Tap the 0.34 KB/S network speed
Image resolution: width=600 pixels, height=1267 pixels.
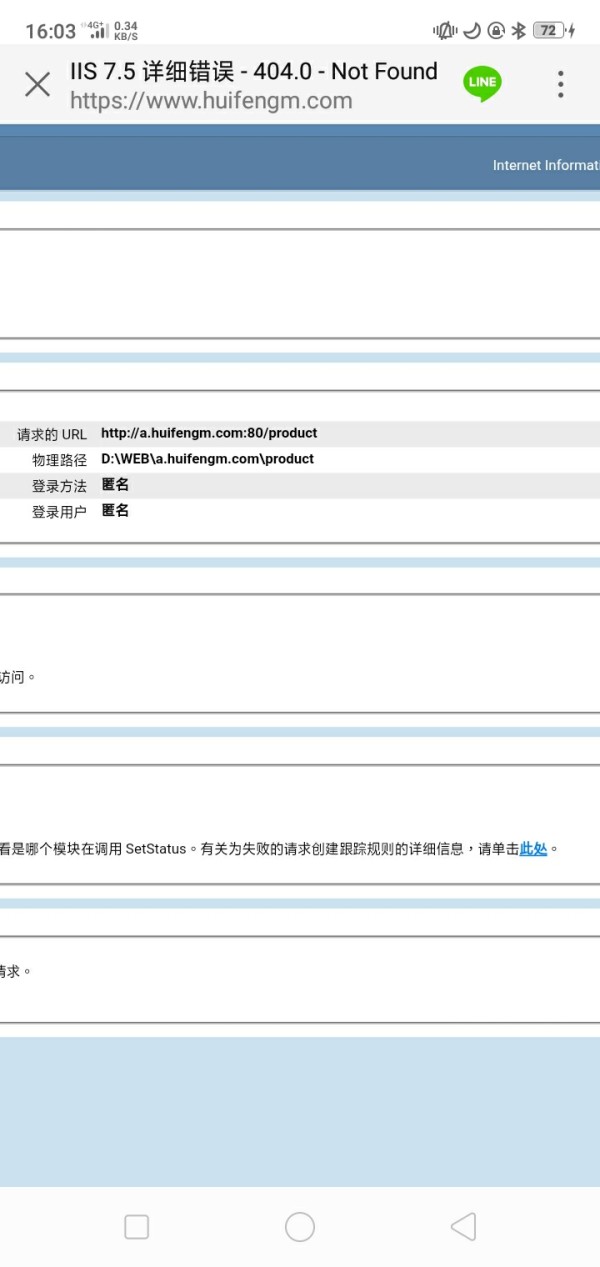click(126, 30)
